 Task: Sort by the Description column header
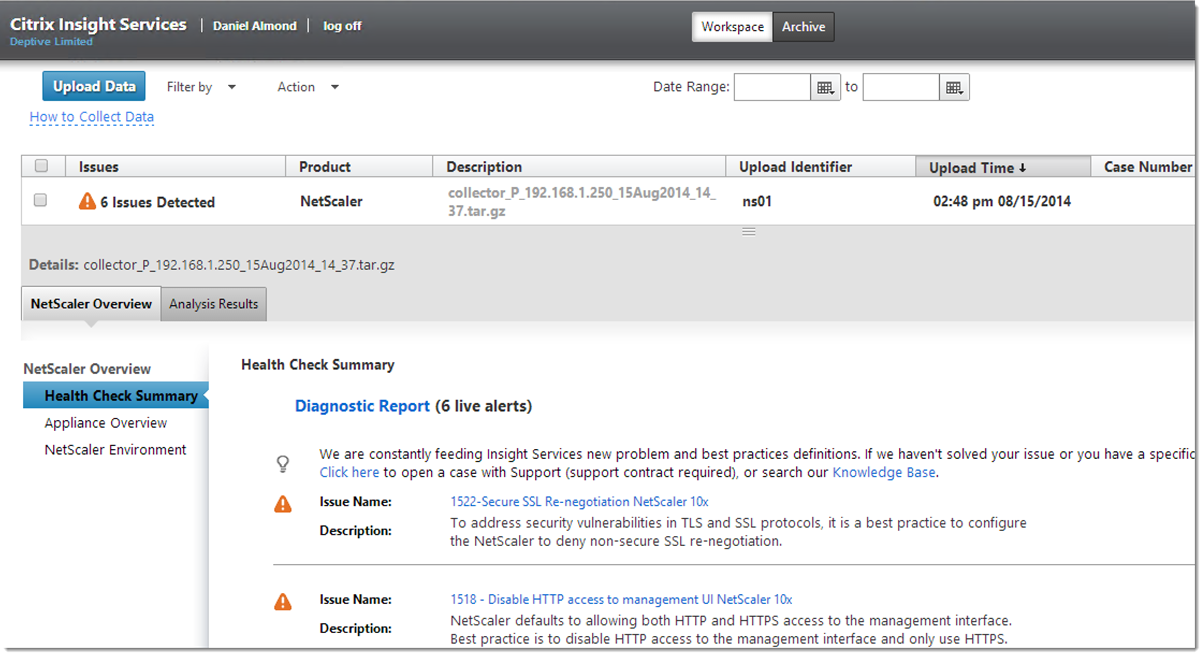579,167
